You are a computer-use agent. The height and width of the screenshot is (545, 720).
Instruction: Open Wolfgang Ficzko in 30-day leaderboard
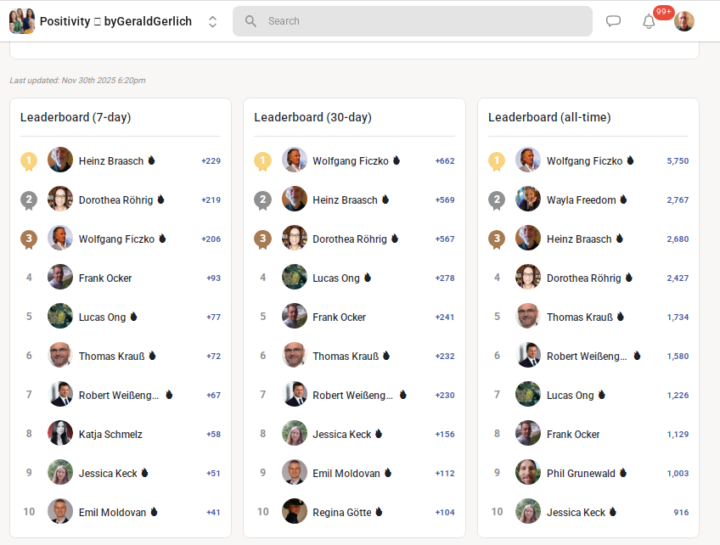click(x=350, y=161)
